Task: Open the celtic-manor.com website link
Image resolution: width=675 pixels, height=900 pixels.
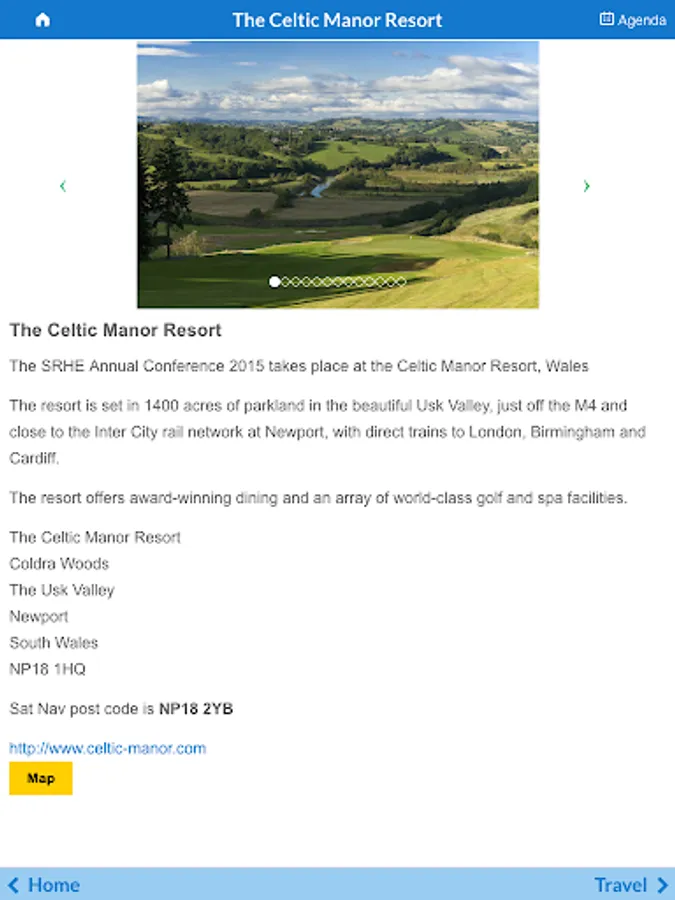Action: [108, 748]
